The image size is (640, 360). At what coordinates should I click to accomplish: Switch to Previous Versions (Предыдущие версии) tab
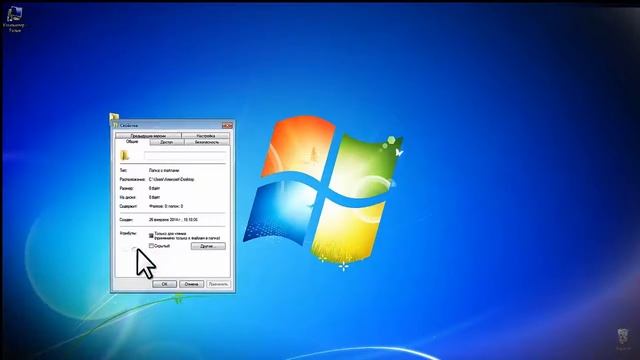(x=148, y=136)
